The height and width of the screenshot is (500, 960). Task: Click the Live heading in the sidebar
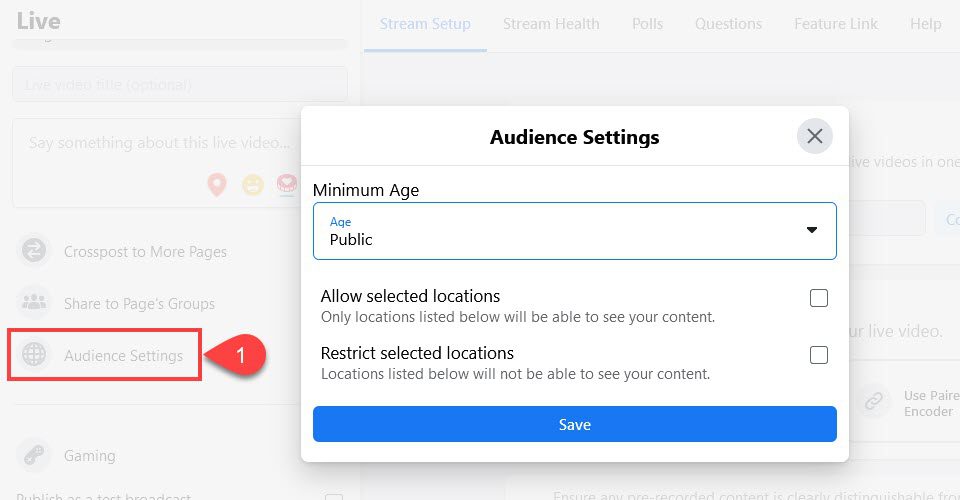[x=39, y=21]
